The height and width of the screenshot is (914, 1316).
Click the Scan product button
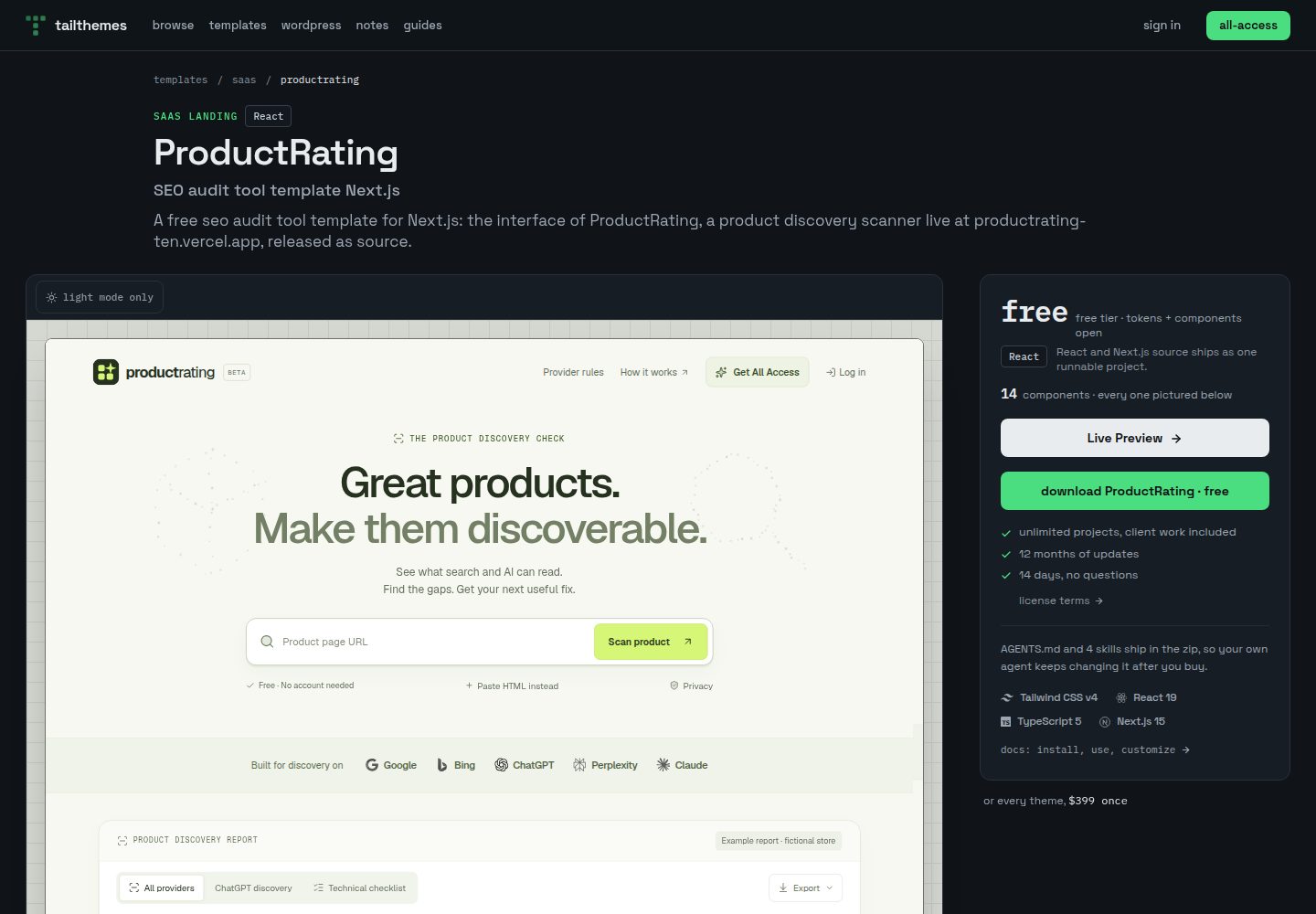(x=651, y=642)
